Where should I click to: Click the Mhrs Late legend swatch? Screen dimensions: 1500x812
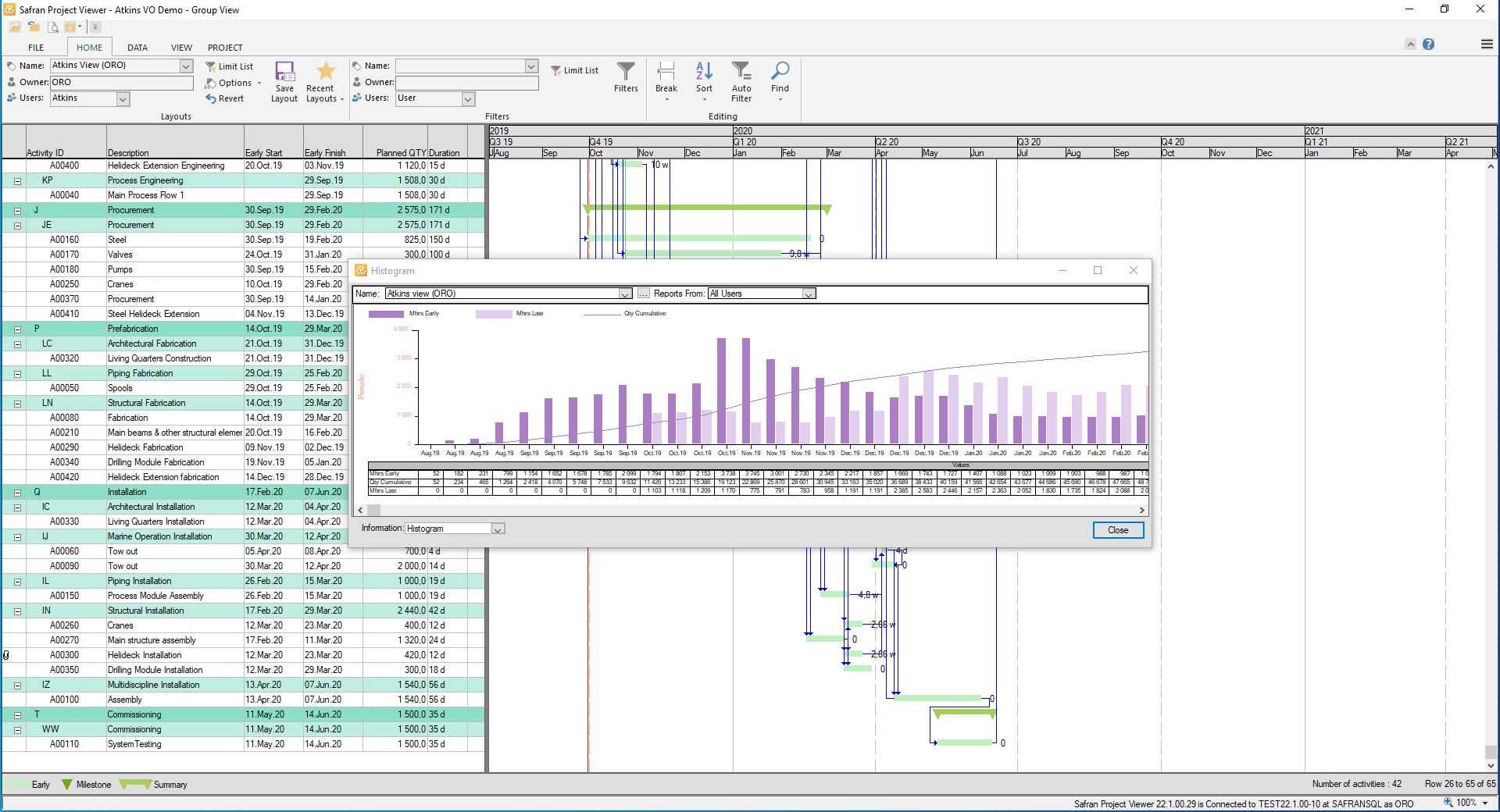tap(493, 314)
